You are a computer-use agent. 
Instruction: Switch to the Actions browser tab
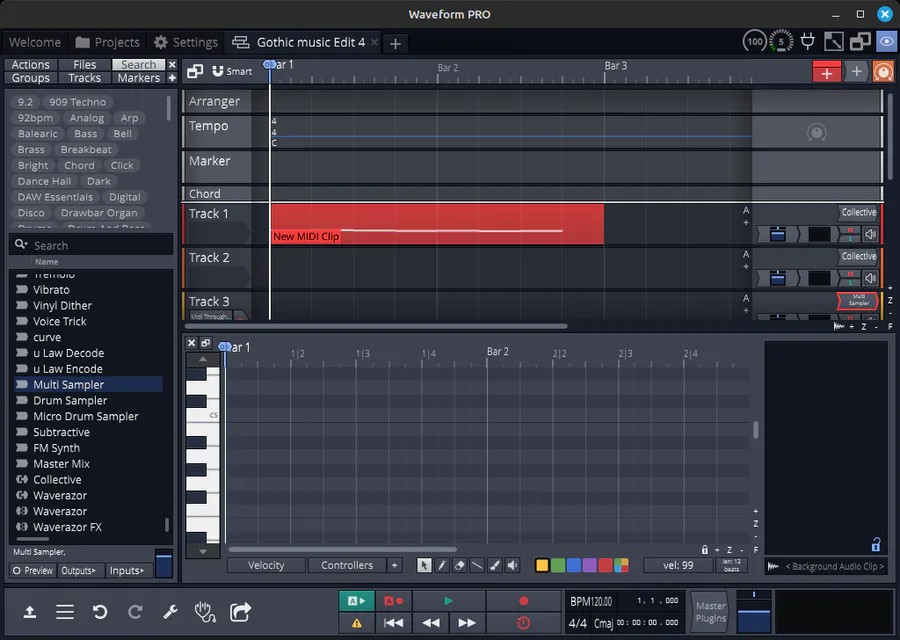click(30, 64)
